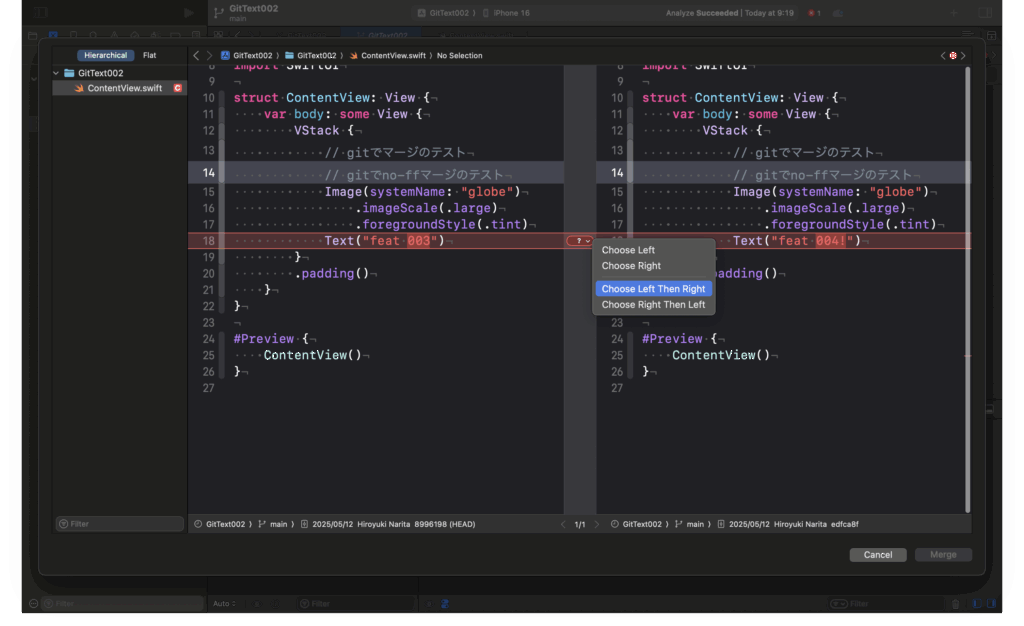This screenshot has height=626, width=1024.
Task: Open the No Selection breadcrumb menu
Action: tap(460, 55)
